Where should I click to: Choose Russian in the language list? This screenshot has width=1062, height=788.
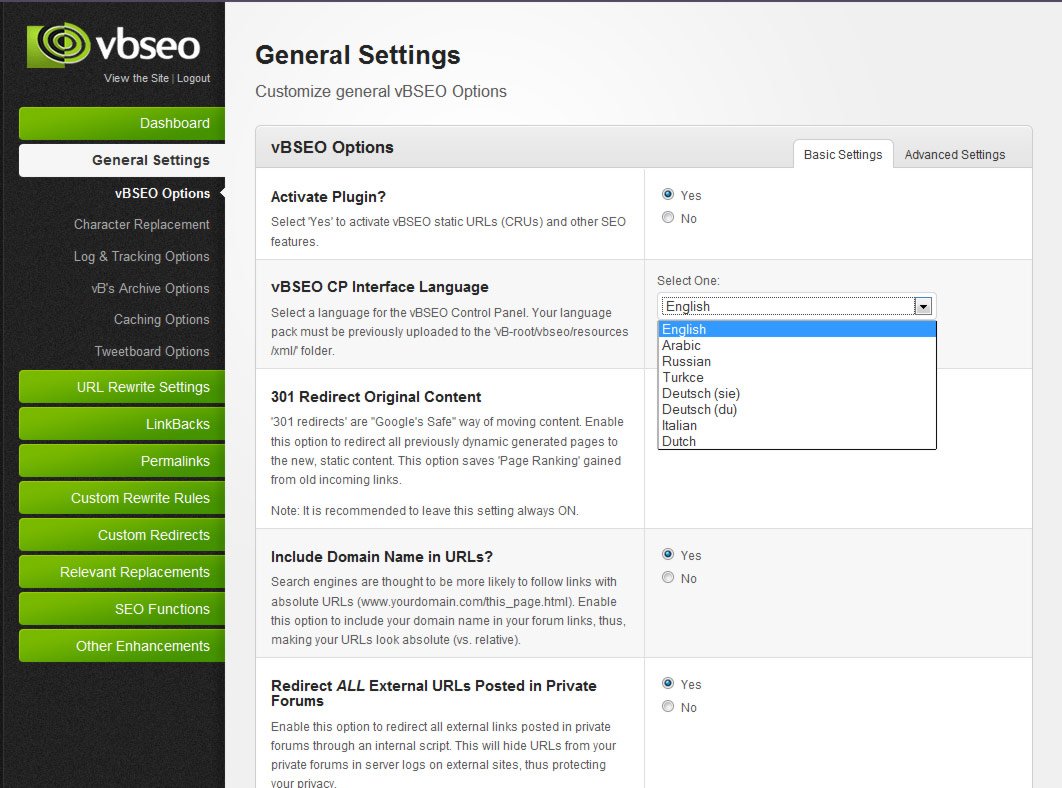pyautogui.click(x=796, y=361)
